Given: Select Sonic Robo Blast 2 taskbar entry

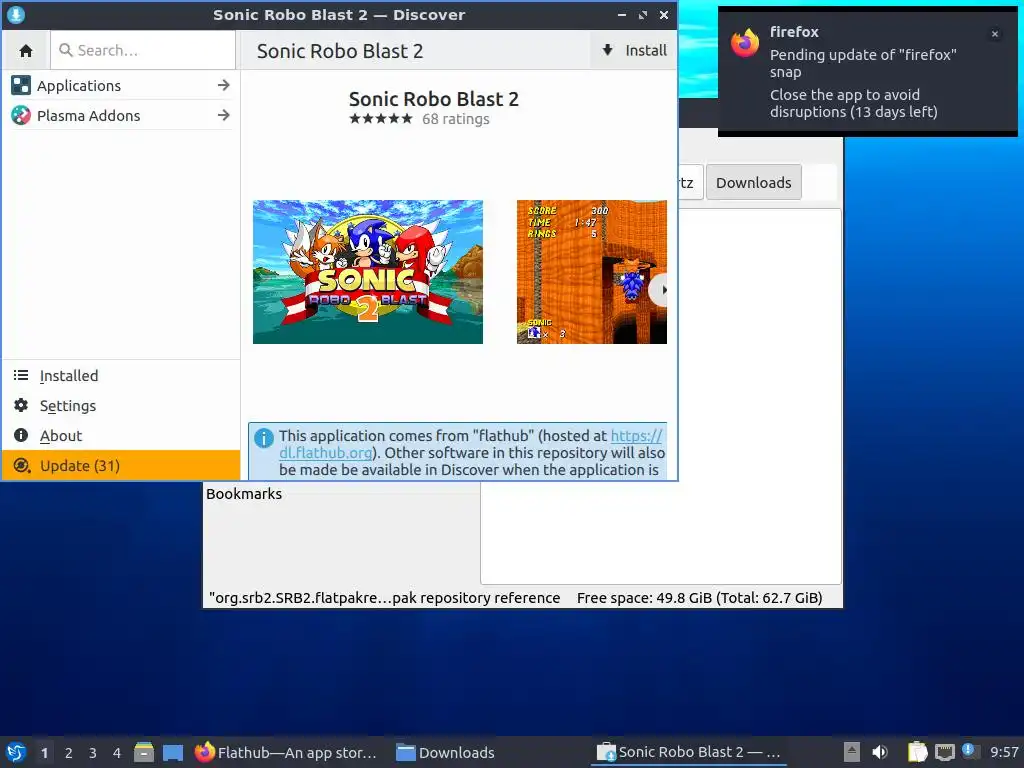Looking at the screenshot, I should pyautogui.click(x=689, y=752).
